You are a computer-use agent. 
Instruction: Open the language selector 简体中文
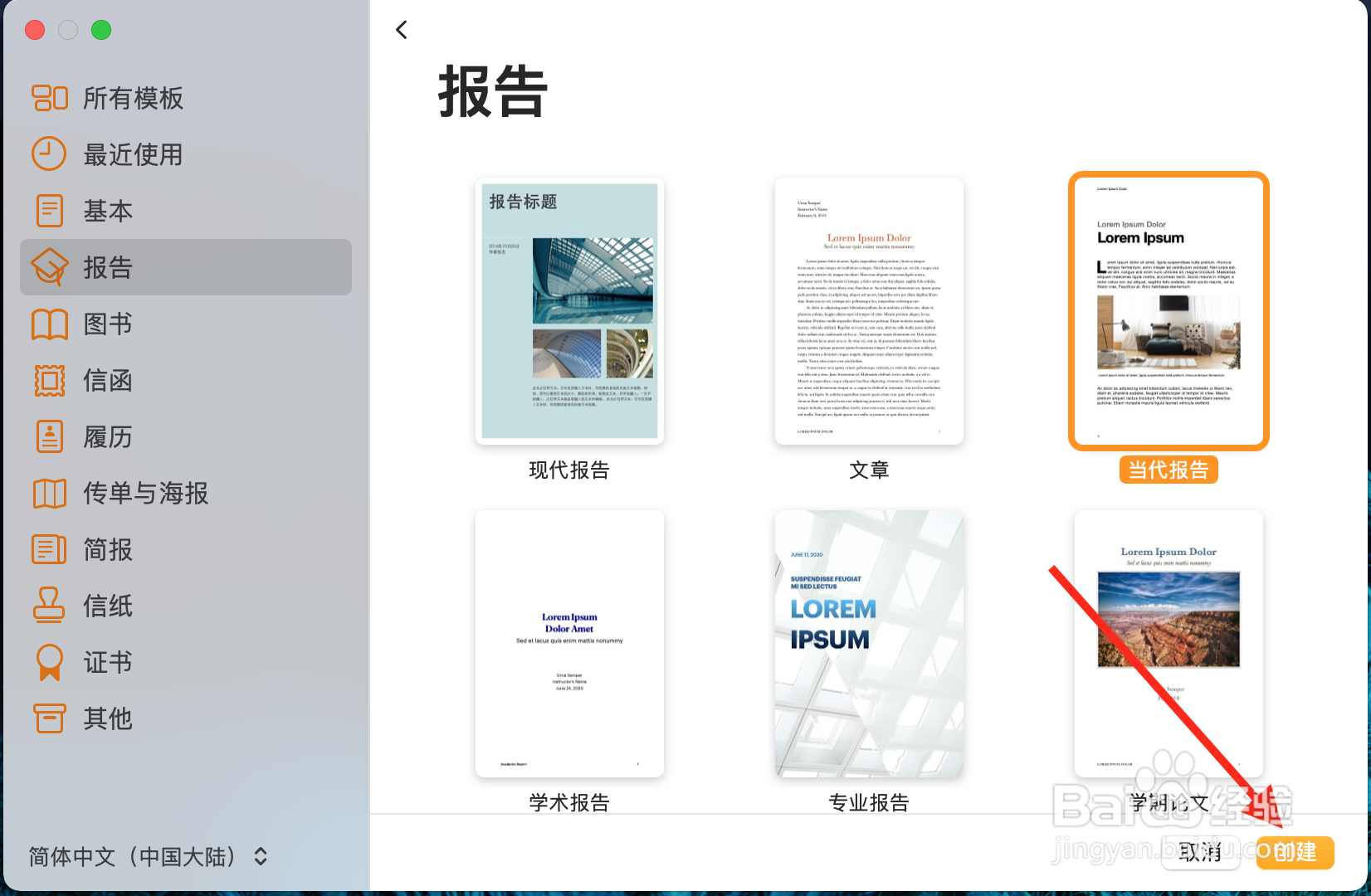pos(133,856)
